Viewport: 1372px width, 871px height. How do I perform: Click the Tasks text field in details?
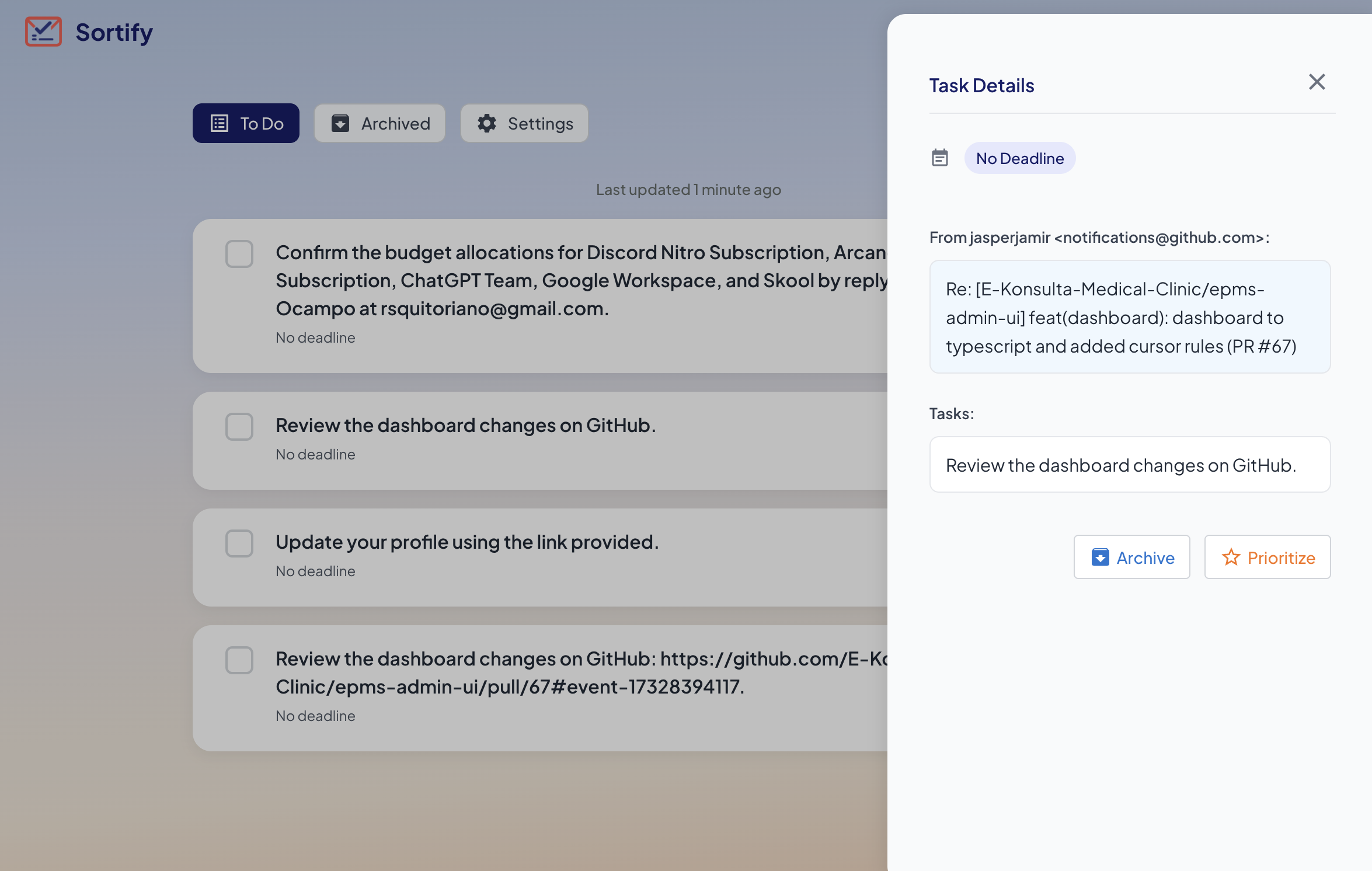[x=1130, y=465]
